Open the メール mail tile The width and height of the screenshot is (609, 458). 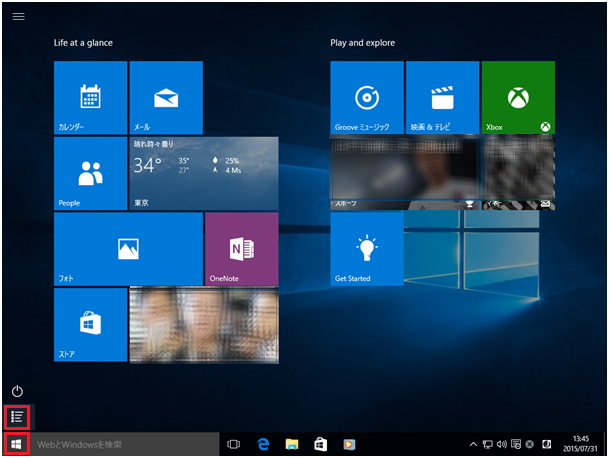[x=166, y=98]
